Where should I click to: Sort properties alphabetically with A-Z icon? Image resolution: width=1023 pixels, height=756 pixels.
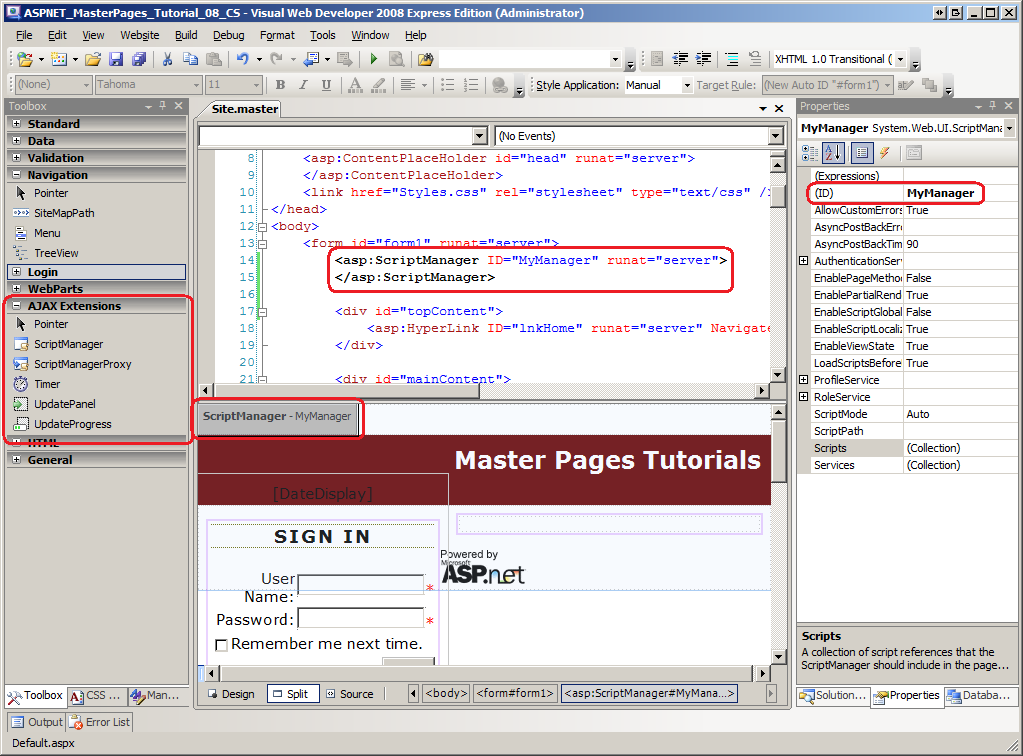pyautogui.click(x=833, y=153)
